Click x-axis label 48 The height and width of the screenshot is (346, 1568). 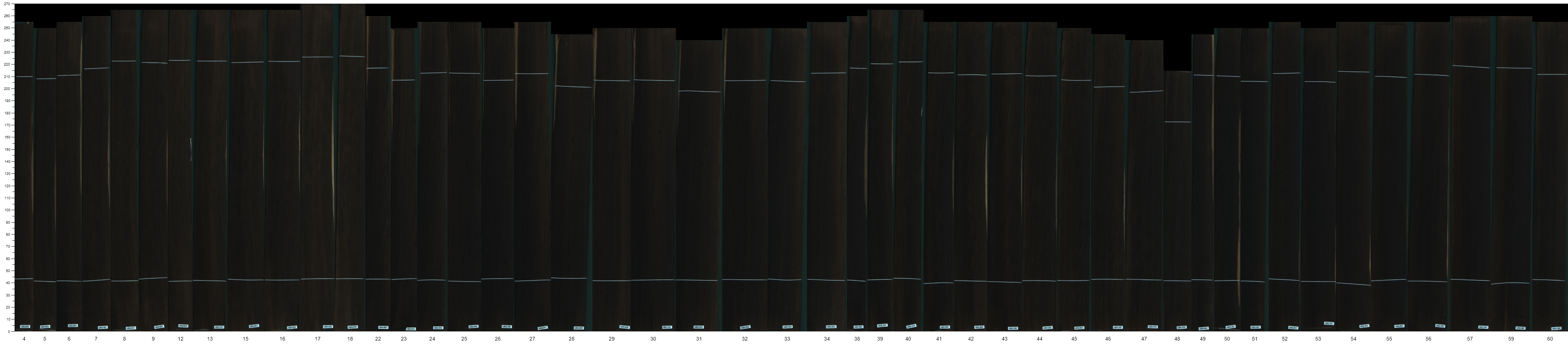pyautogui.click(x=1177, y=339)
